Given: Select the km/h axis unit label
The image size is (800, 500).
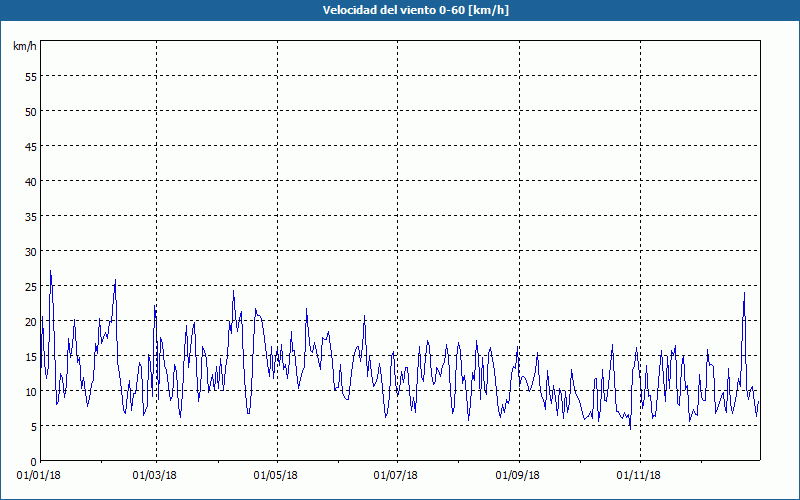Looking at the screenshot, I should point(24,46).
